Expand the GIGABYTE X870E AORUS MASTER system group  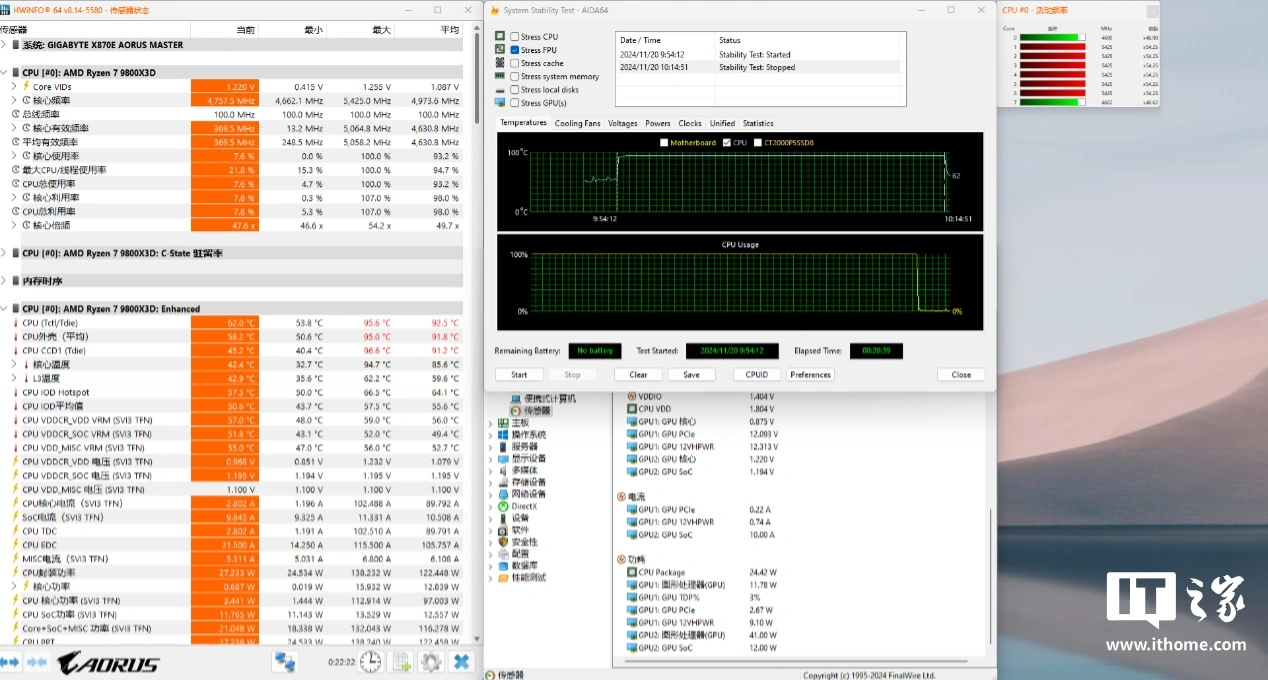point(5,45)
